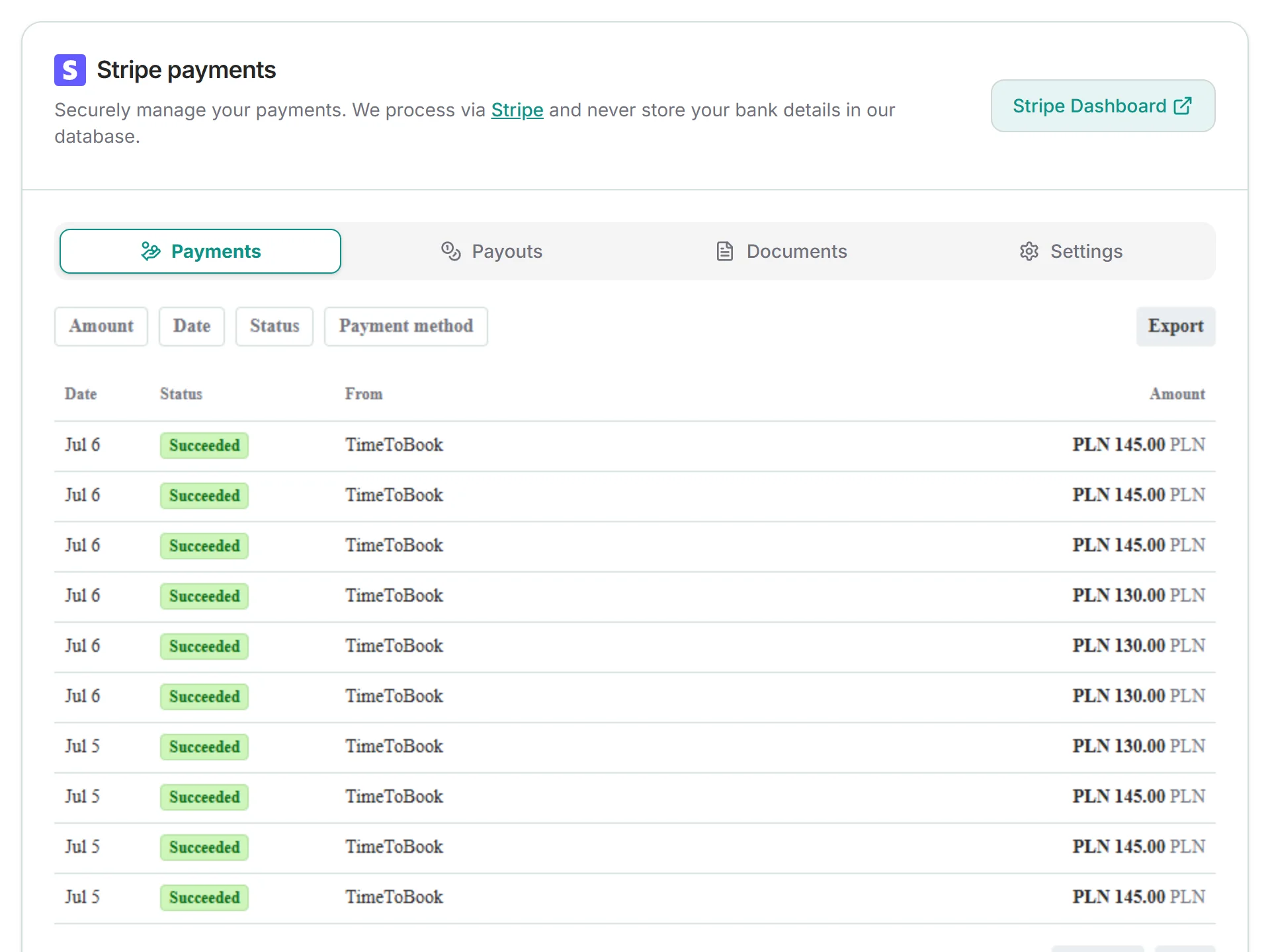Click the purple Stripe S logo icon
1270x952 pixels.
coord(70,70)
